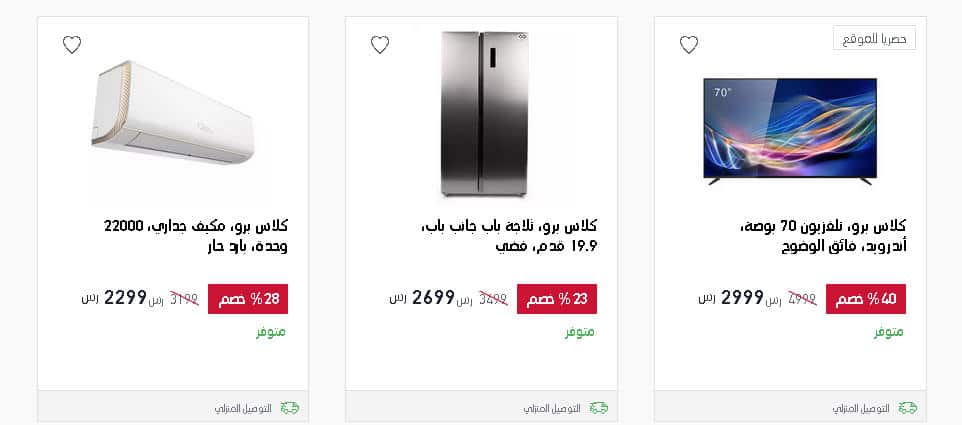Viewport: 962px width, 425px height.
Task: Open the white air conditioner product image
Action: [x=172, y=112]
